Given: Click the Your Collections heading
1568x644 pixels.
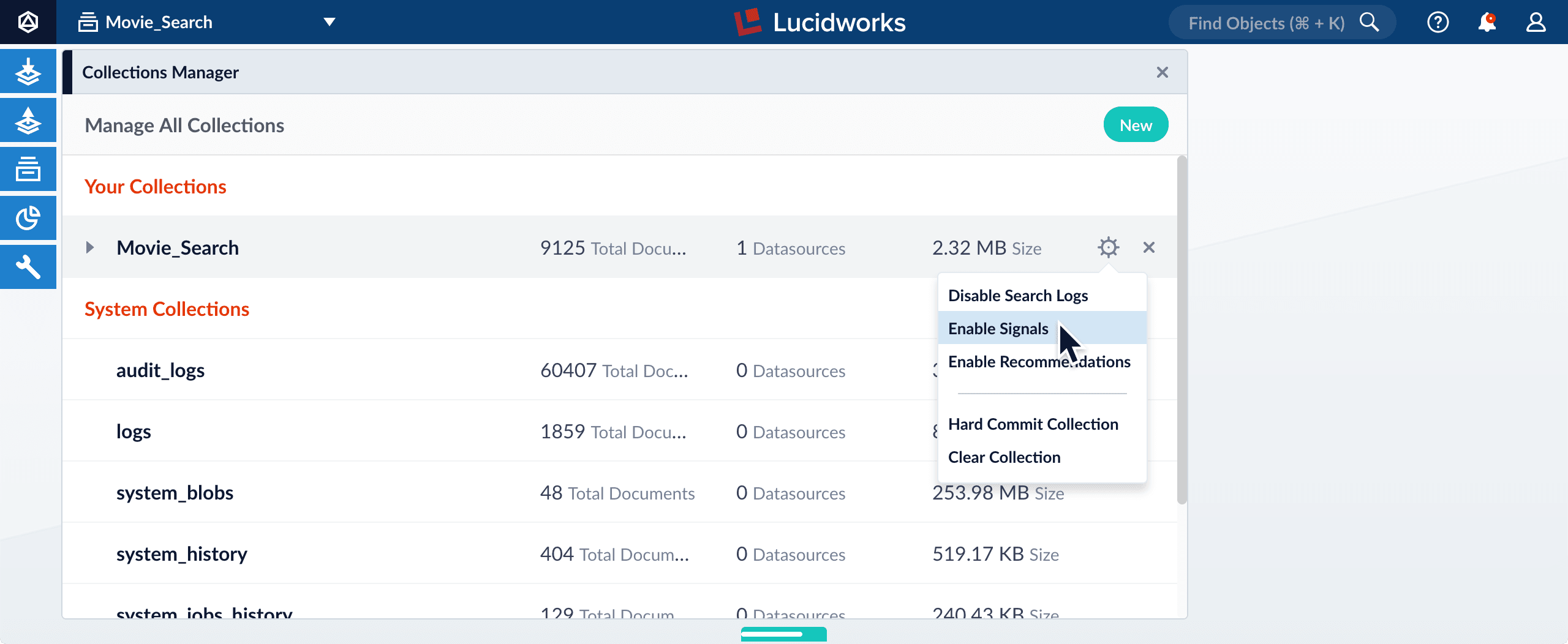Looking at the screenshot, I should (x=156, y=187).
